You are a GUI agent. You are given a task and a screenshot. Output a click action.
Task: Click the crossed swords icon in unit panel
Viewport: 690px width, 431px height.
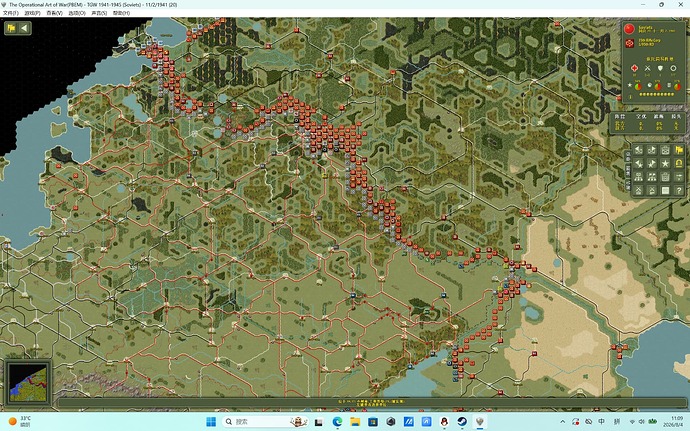(x=647, y=68)
